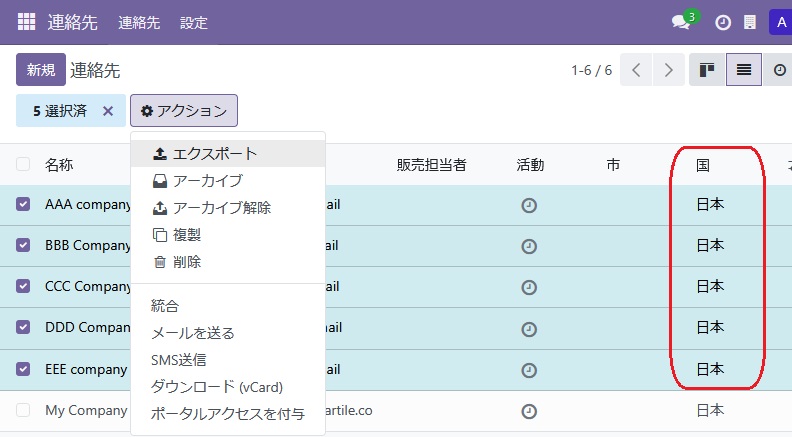The image size is (792, 437).
Task: Open the 設定 menu in the top bar
Action: [193, 22]
